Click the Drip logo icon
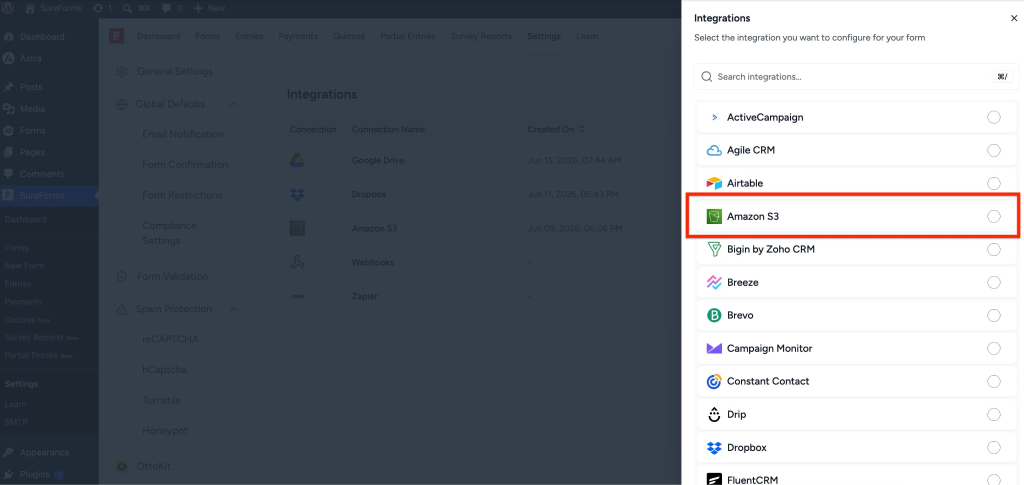This screenshot has width=1024, height=485. pyautogui.click(x=714, y=415)
